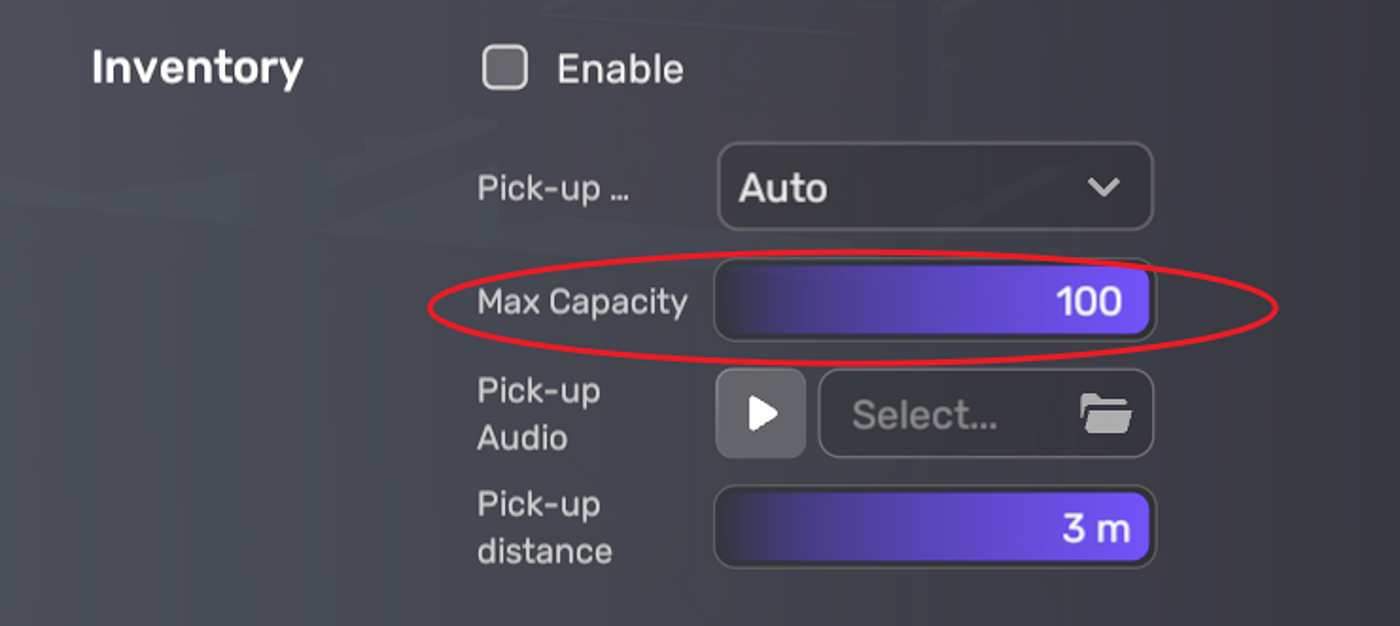
Task: Click the Pick-up distance slider
Action: pos(934,527)
